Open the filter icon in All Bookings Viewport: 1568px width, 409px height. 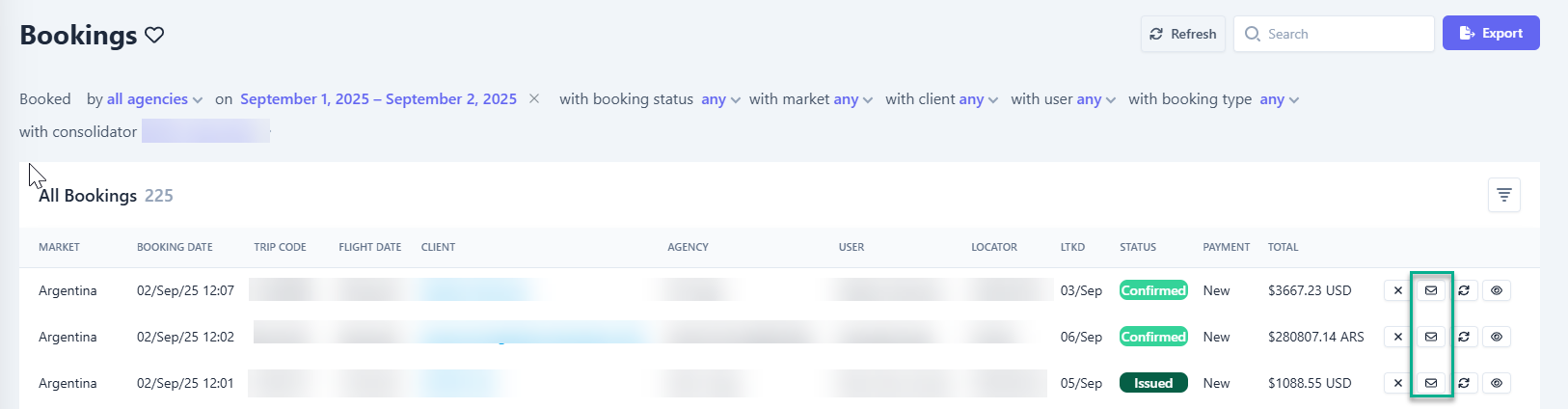coord(1503,195)
